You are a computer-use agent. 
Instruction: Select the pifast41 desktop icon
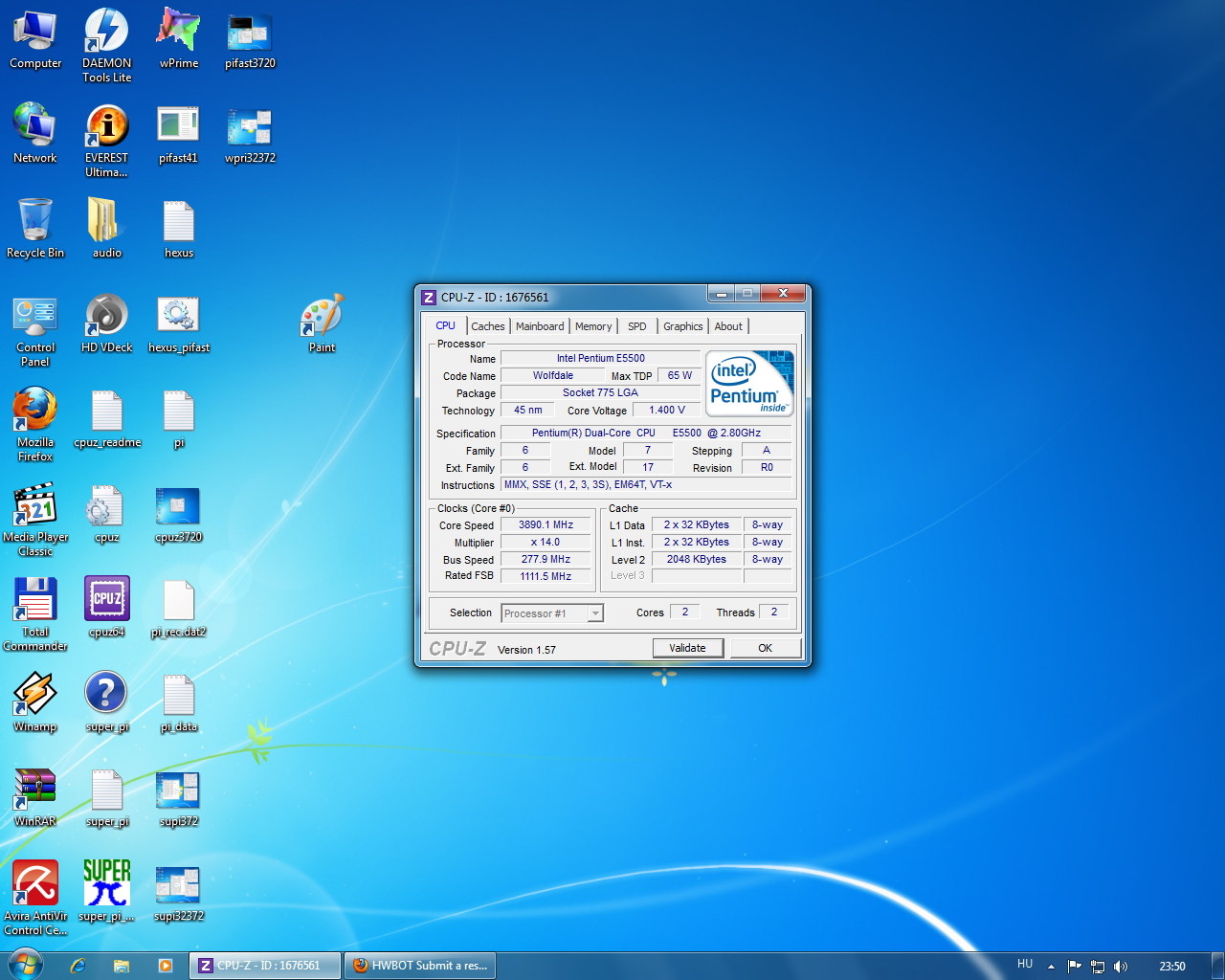179,135
